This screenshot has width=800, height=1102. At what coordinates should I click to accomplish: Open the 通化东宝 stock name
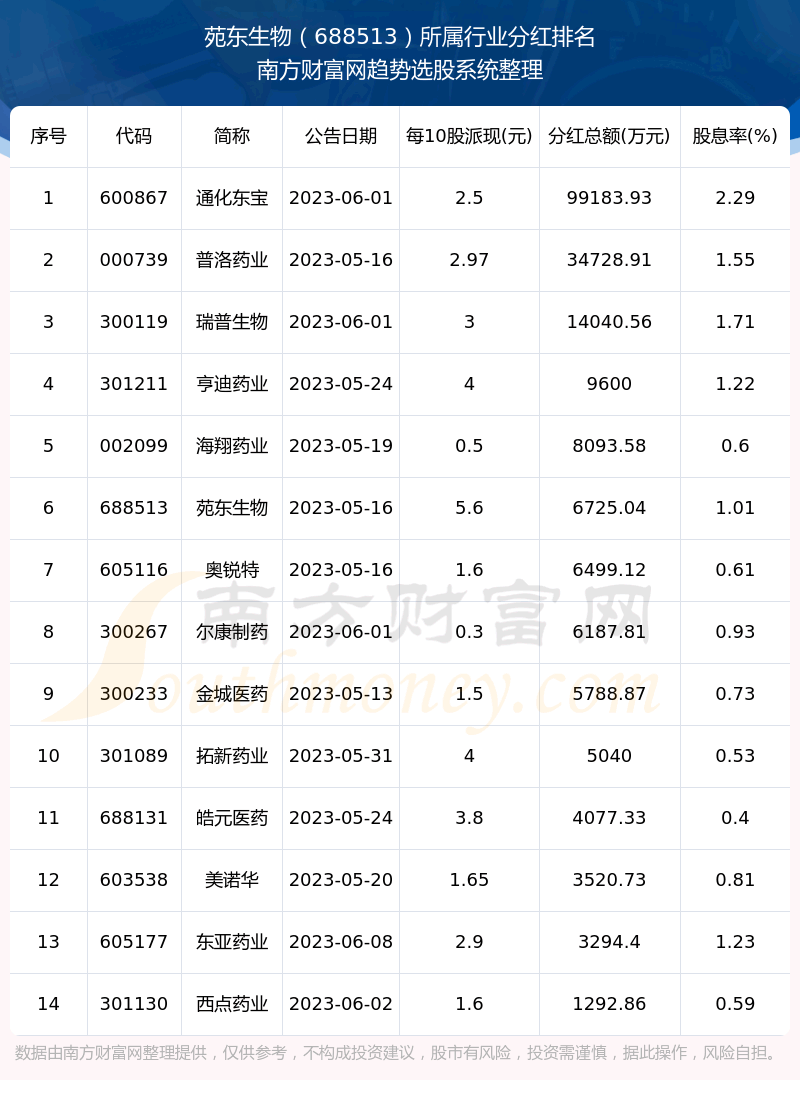click(232, 198)
